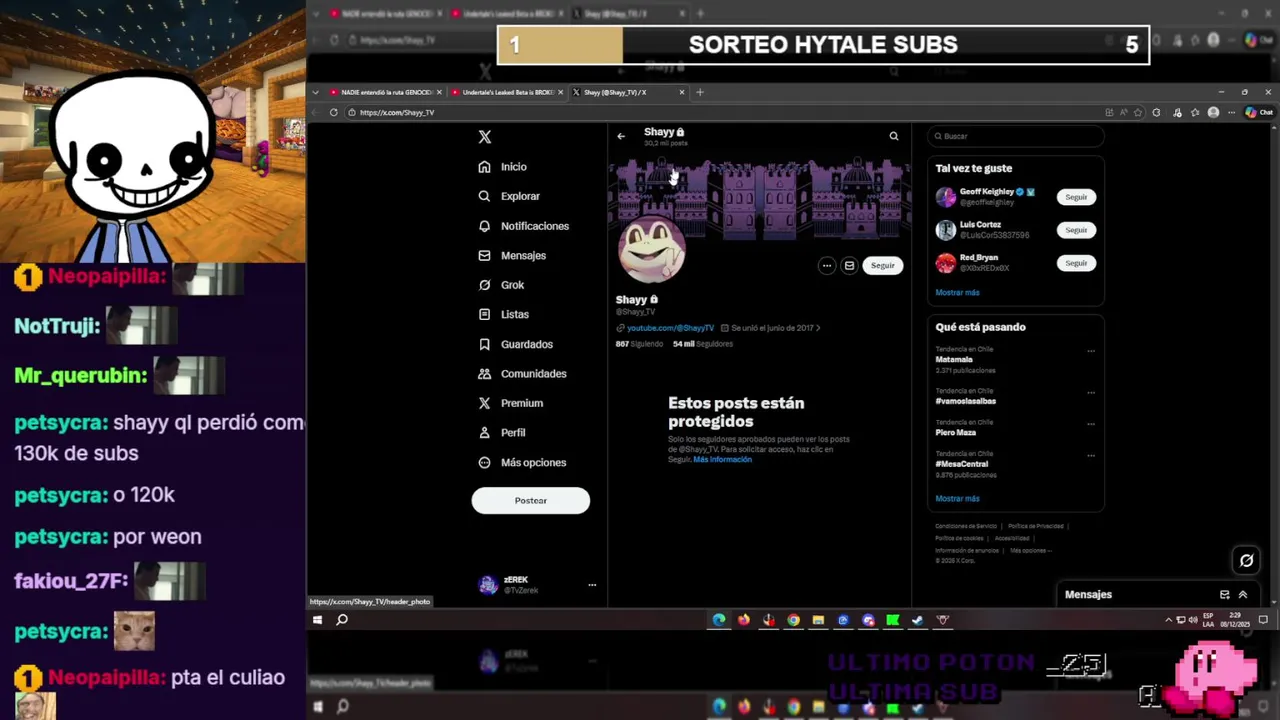Viewport: 1280px width, 720px height.
Task: Compose new message in Mensajes drawer
Action: [1224, 595]
